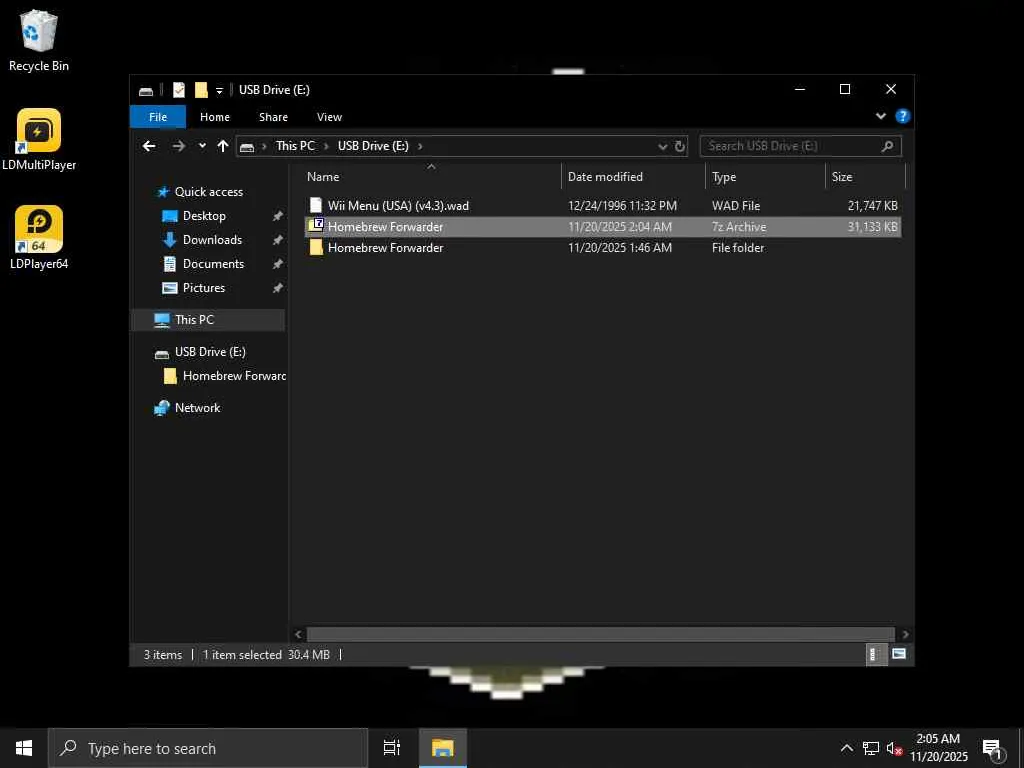Sort files by the Name column header
Screen dimensions: 1024x768
coord(431,176)
